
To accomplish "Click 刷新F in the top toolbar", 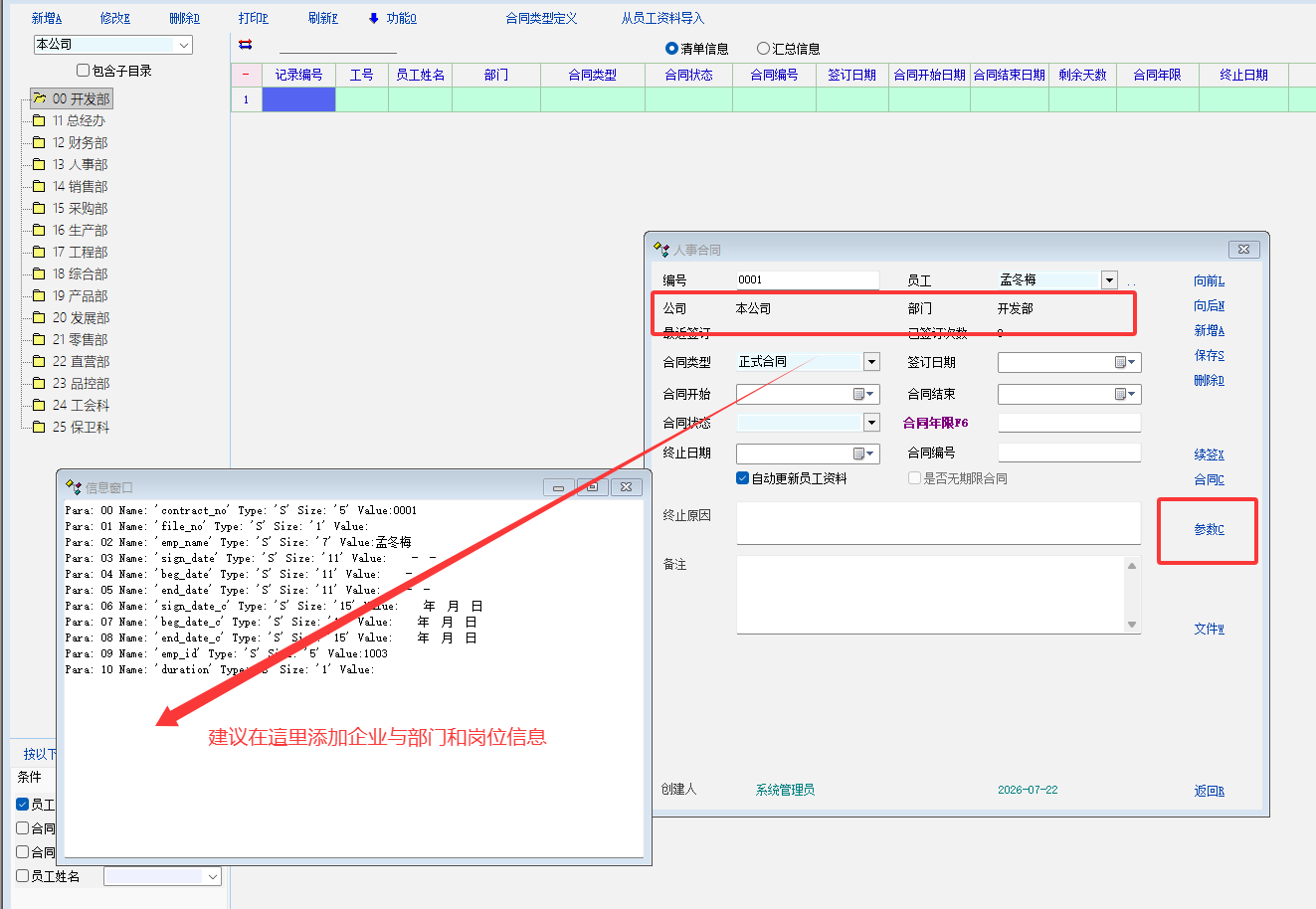I will click(323, 18).
